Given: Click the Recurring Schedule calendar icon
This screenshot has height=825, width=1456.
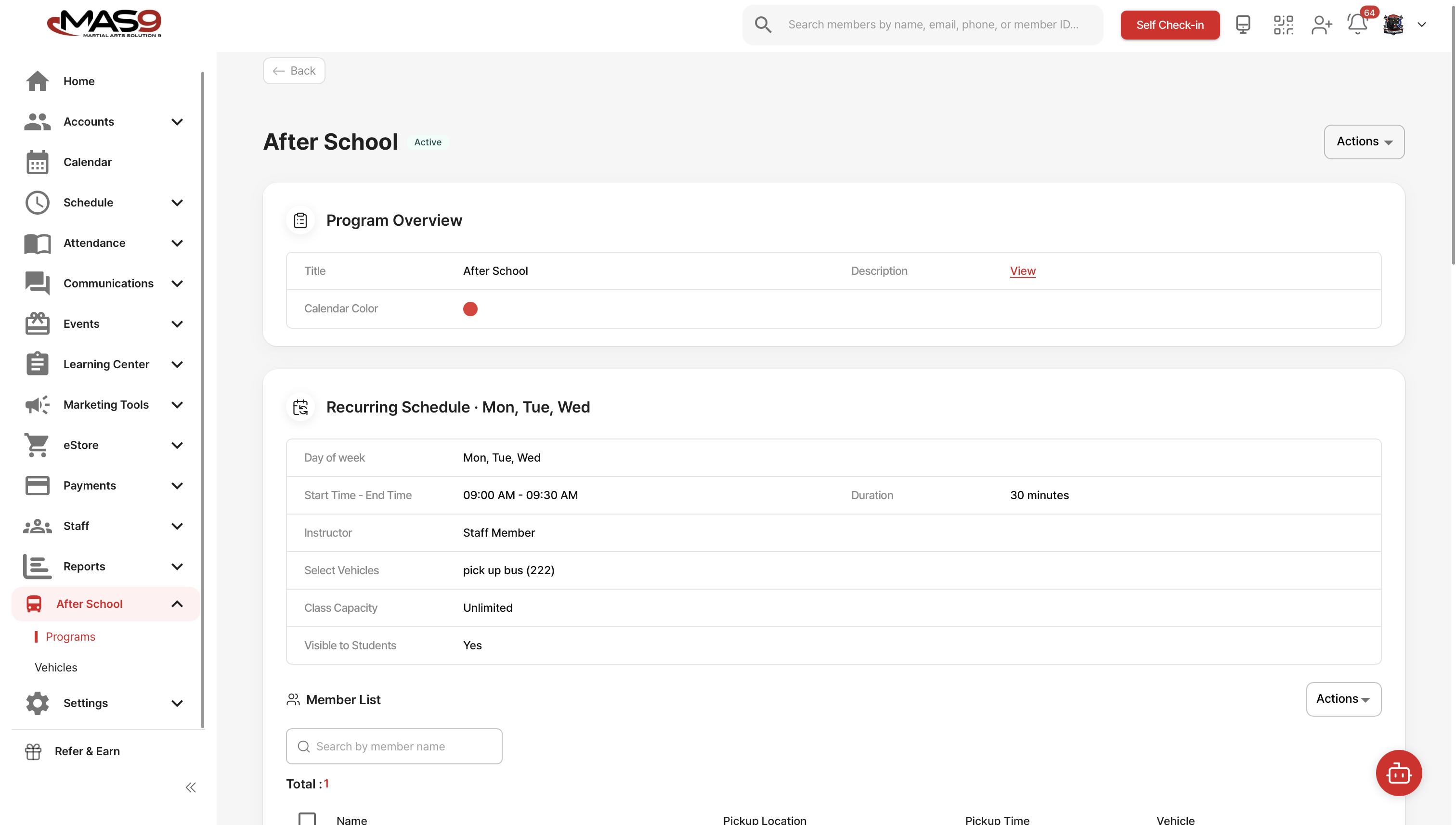Looking at the screenshot, I should [300, 407].
